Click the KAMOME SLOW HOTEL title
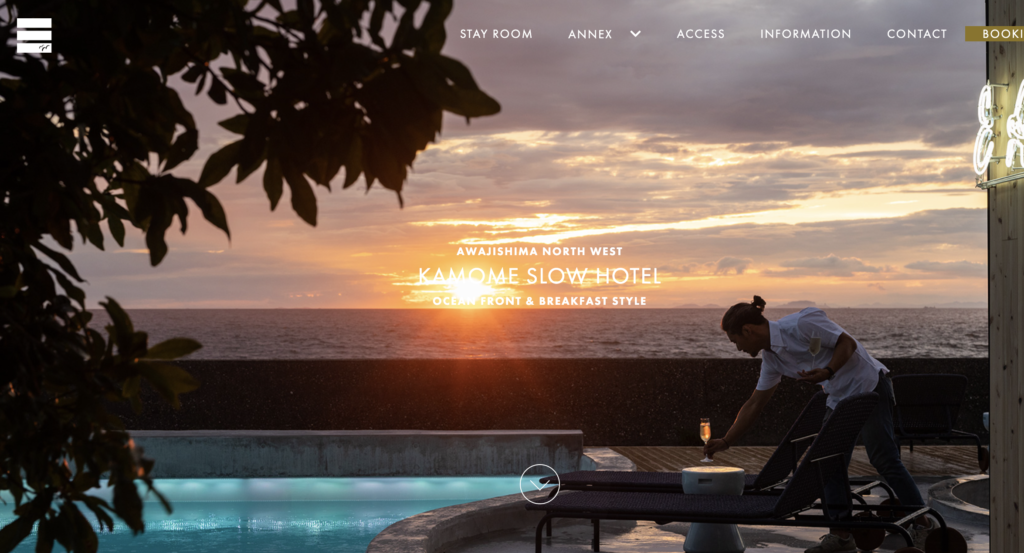Viewport: 1024px width, 553px height. click(x=539, y=276)
